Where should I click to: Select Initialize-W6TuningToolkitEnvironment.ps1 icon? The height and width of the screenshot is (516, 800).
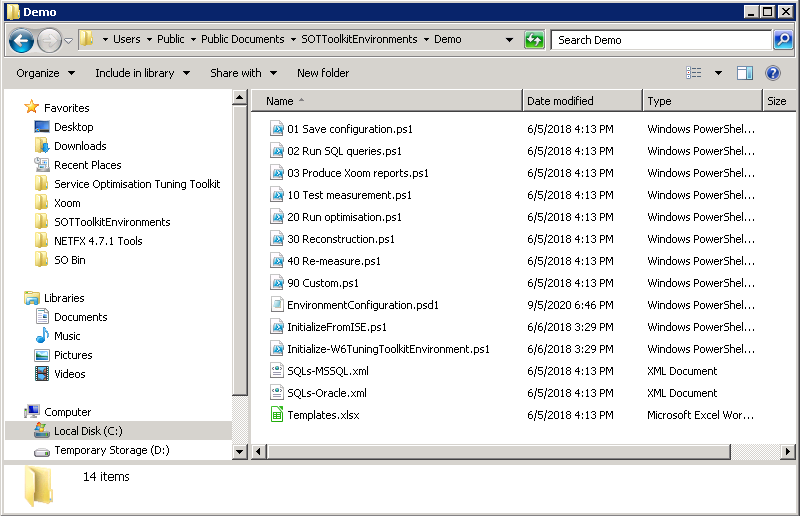pos(277,349)
